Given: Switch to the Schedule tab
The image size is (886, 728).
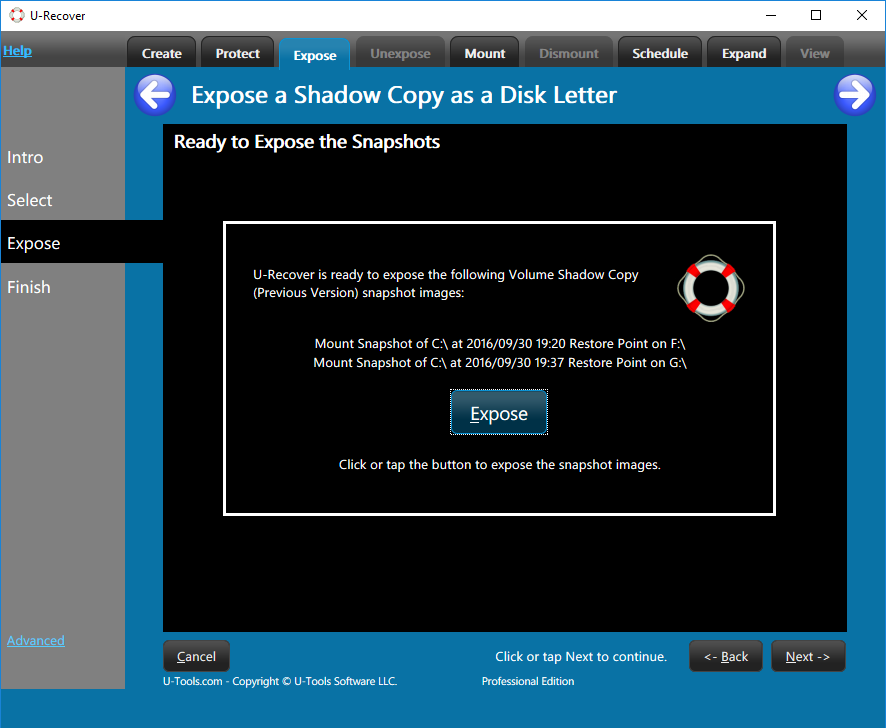Looking at the screenshot, I should 660,53.
